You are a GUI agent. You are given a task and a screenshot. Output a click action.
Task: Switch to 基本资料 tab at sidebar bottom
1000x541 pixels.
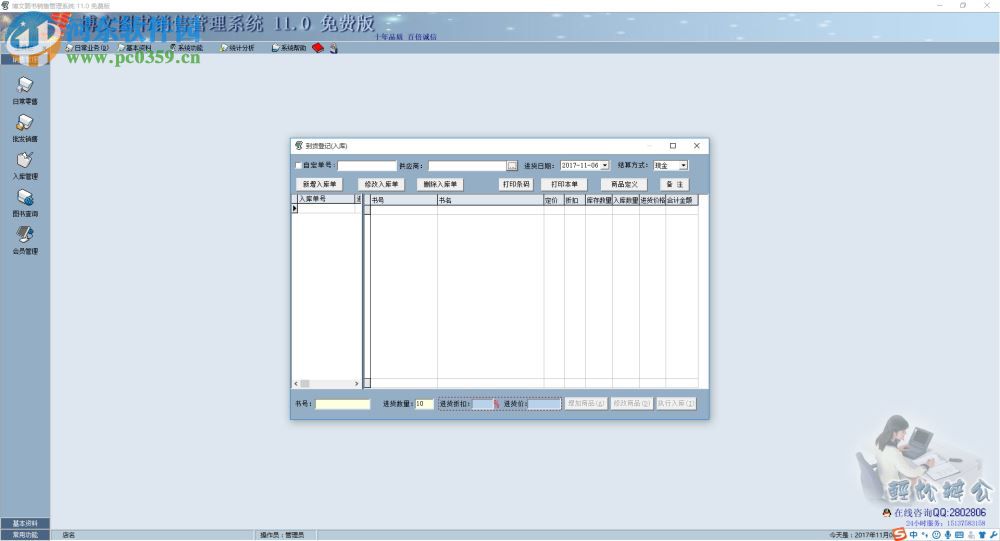25,523
